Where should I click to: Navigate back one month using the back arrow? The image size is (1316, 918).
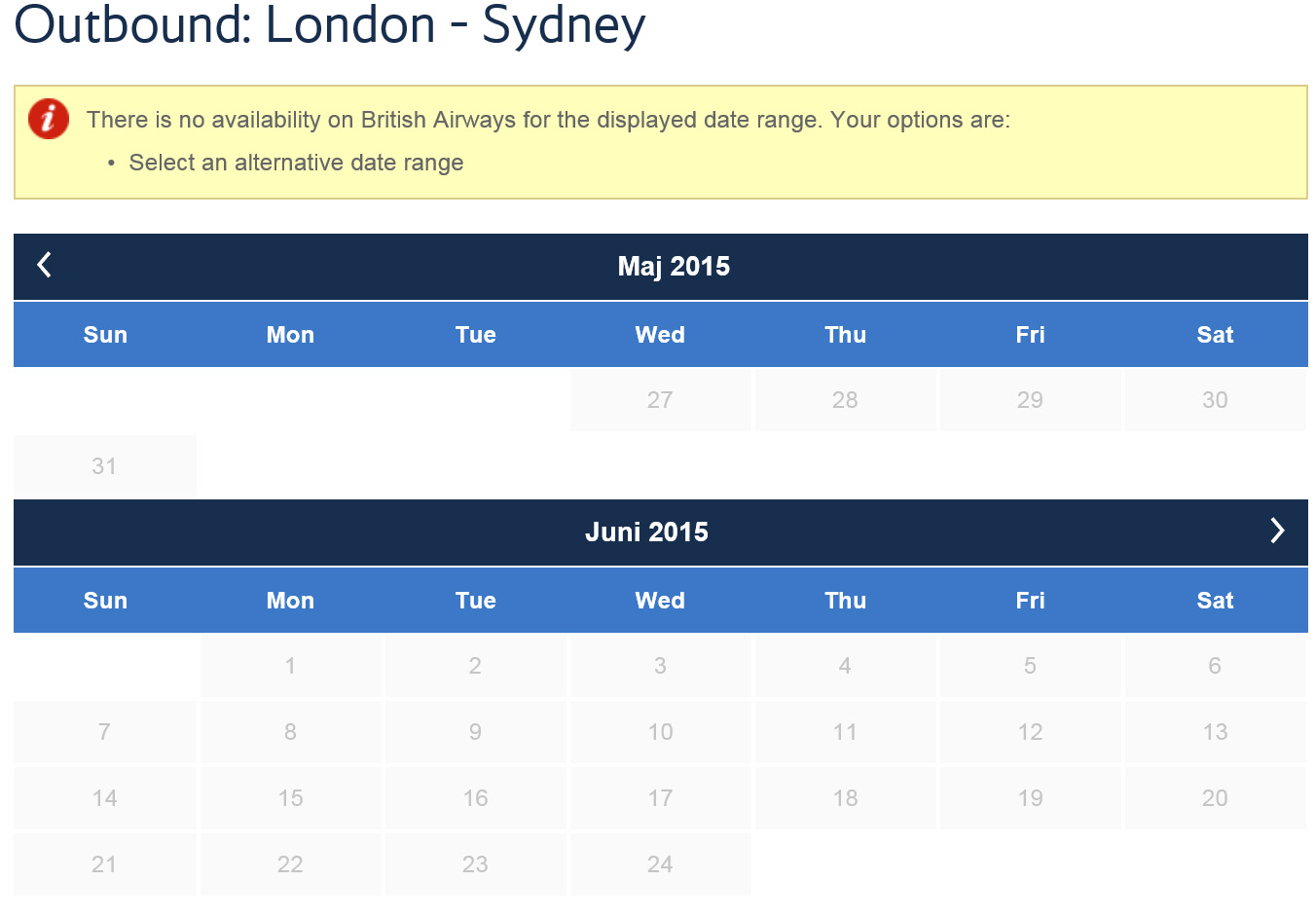point(43,264)
